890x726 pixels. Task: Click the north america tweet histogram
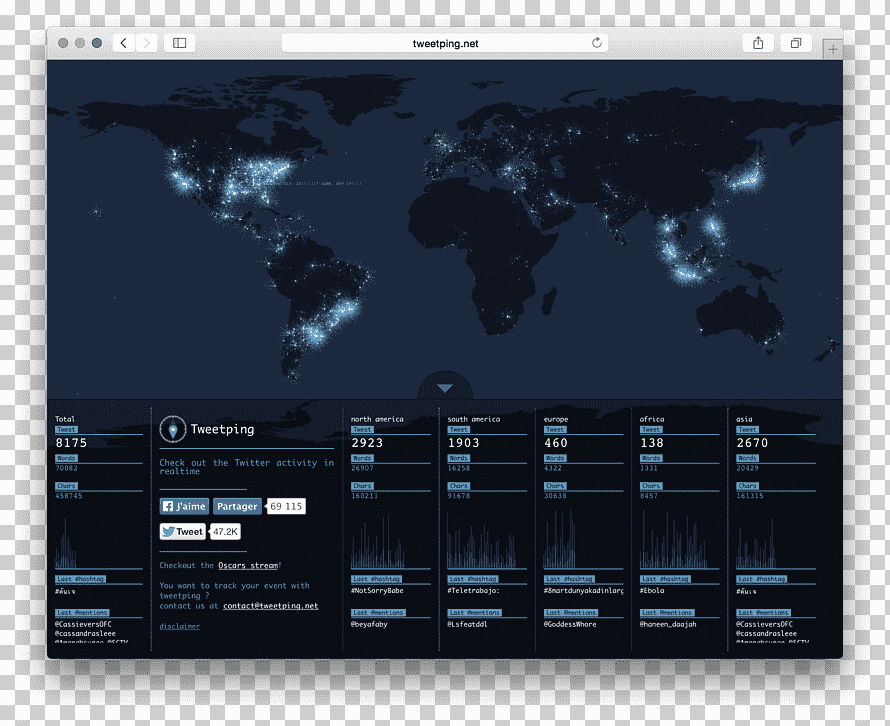377,541
